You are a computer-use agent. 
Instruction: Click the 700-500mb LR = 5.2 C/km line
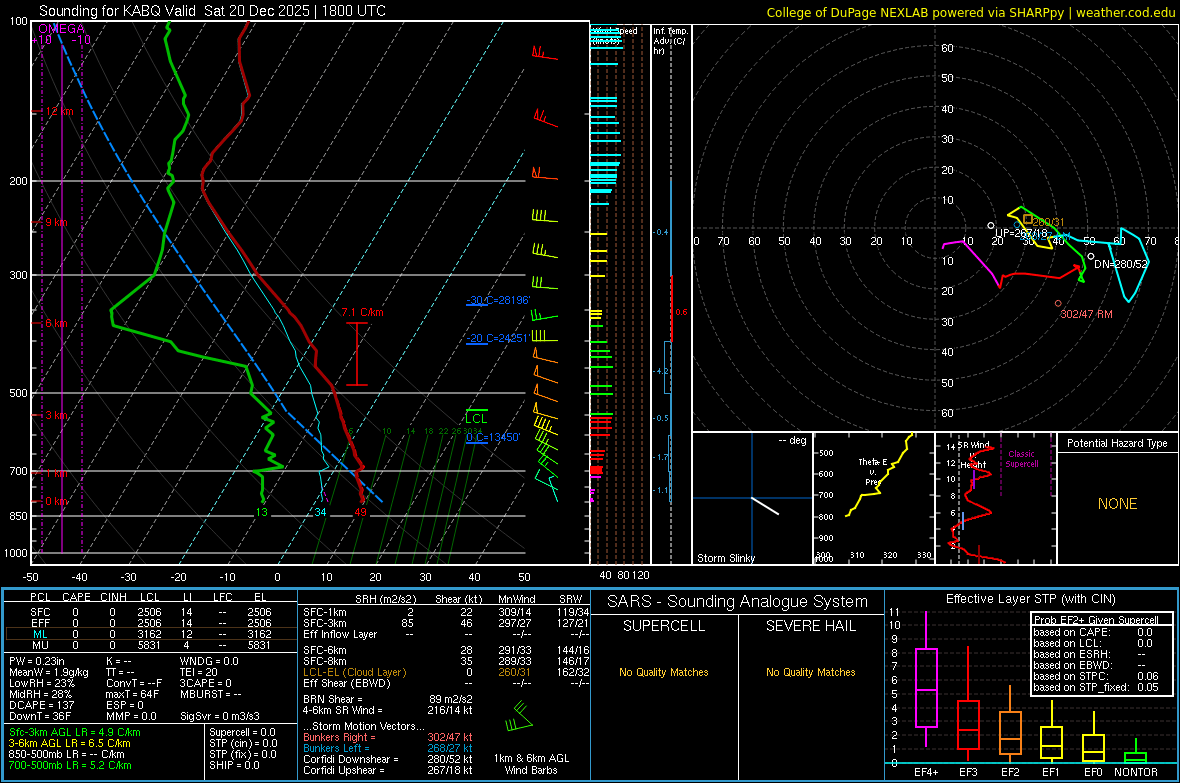[x=70, y=765]
